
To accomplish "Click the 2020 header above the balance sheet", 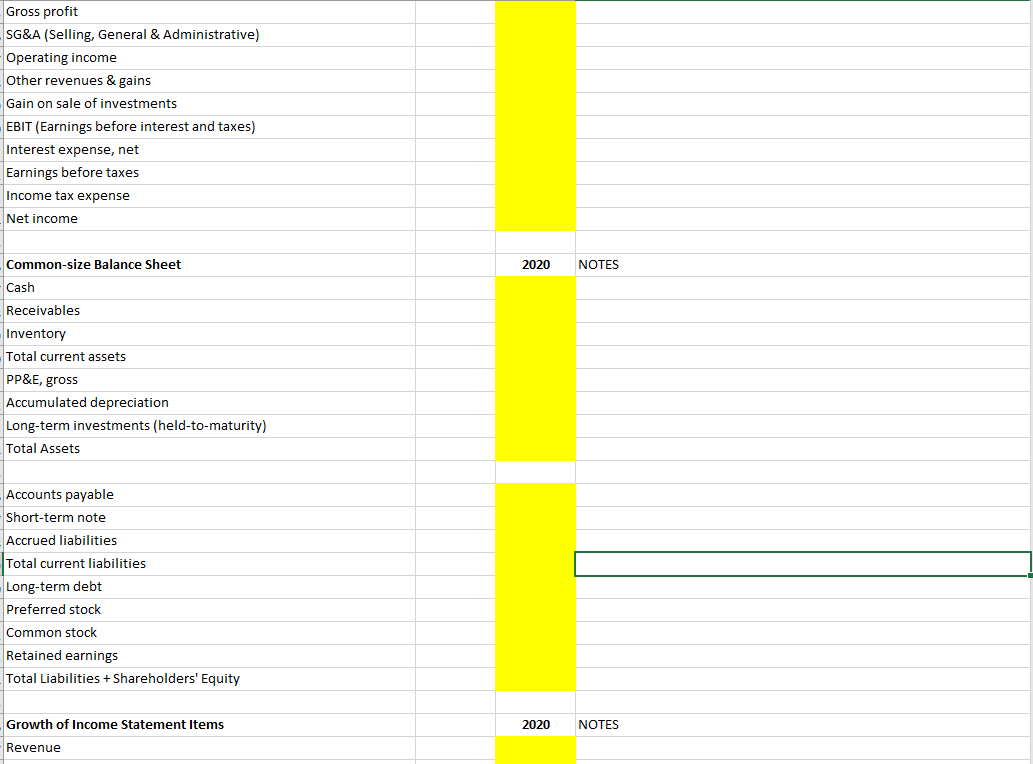I will click(535, 264).
